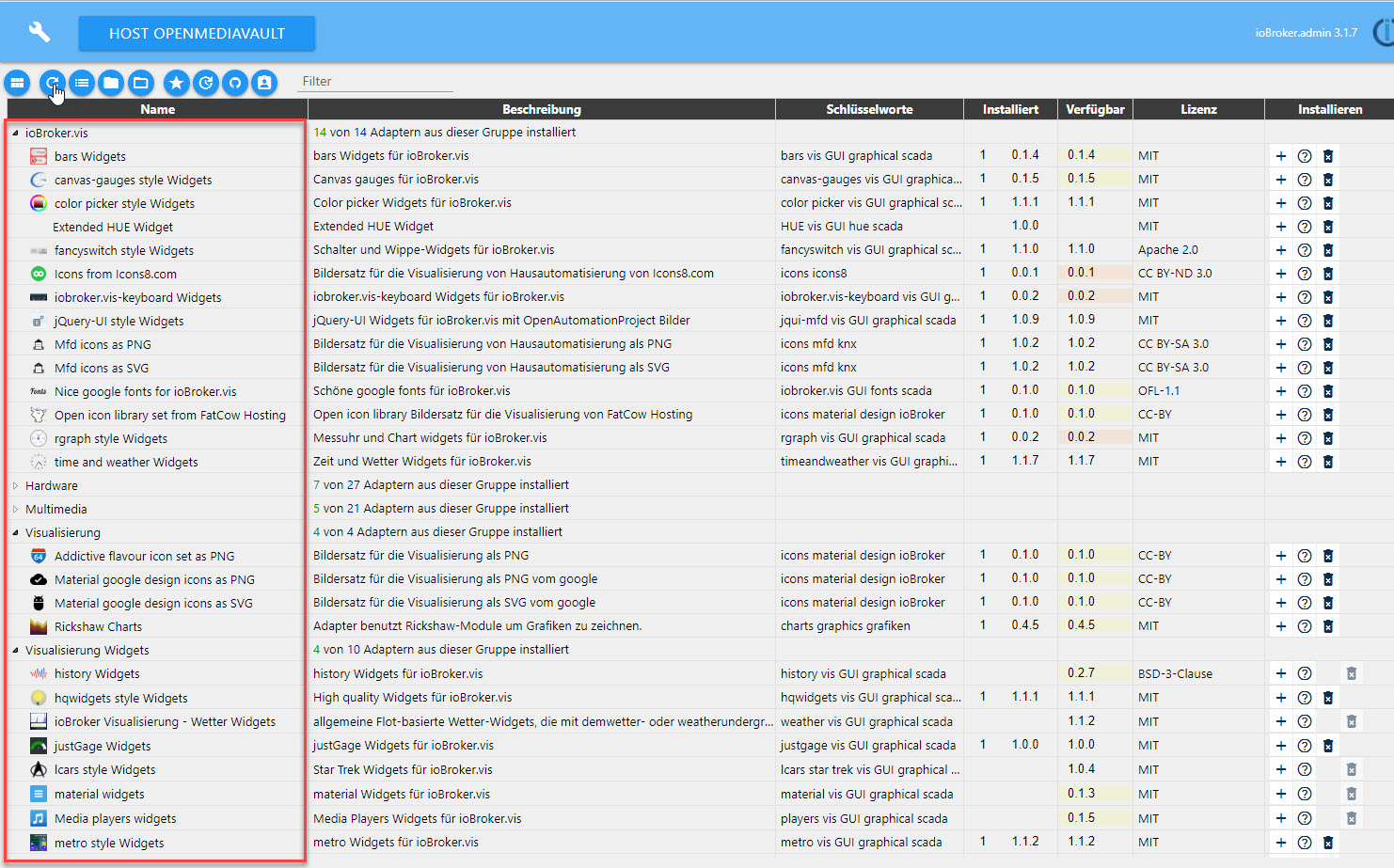Click the OFL-1.1 license cell
1394x868 pixels.
point(1159,390)
